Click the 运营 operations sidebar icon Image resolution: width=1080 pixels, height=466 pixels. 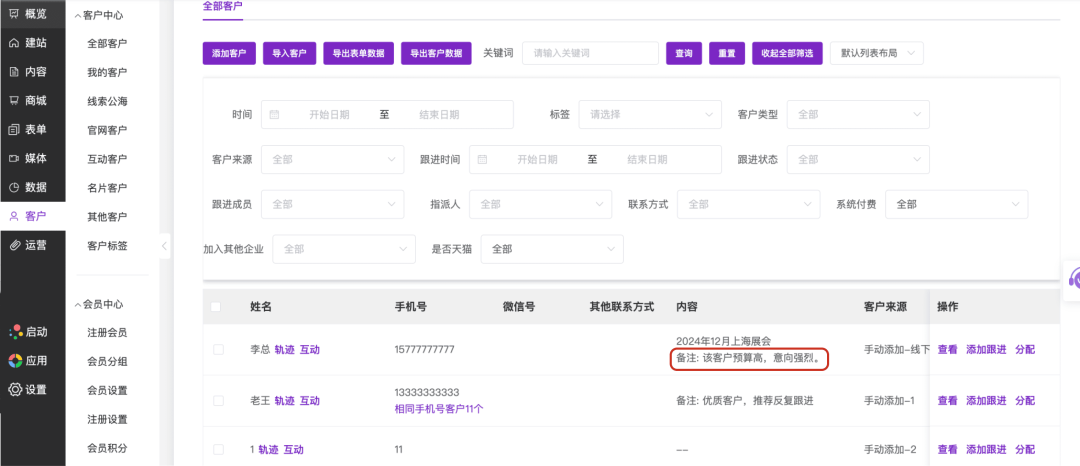(x=14, y=245)
